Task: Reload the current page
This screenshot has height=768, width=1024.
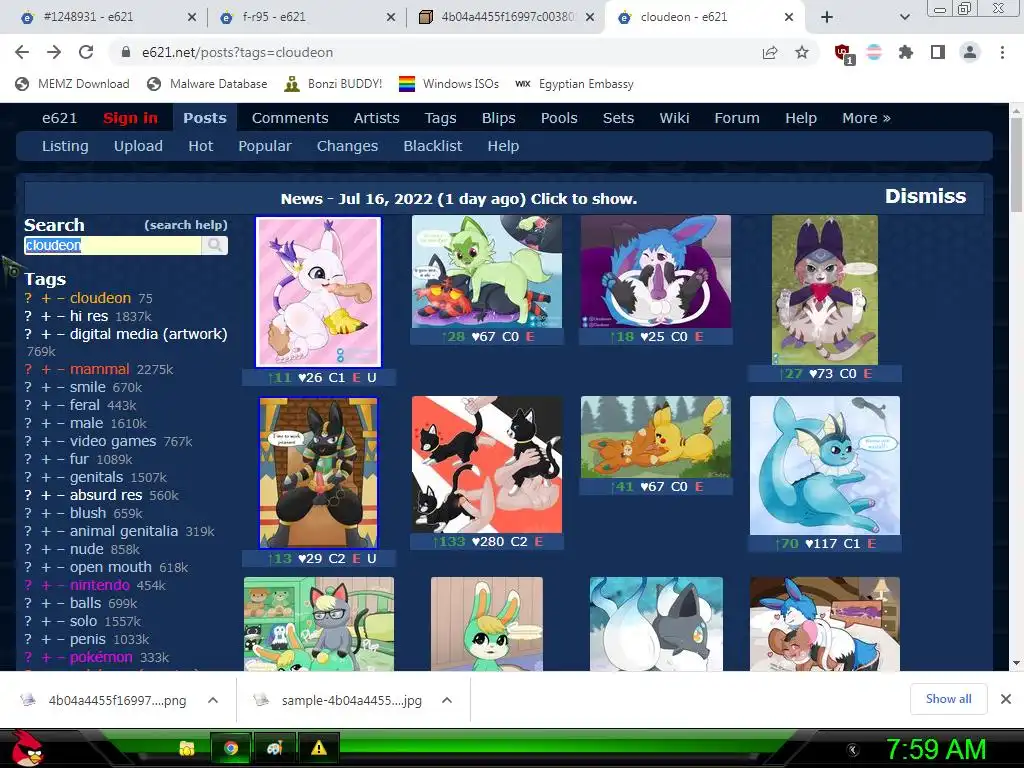Action: [x=86, y=52]
